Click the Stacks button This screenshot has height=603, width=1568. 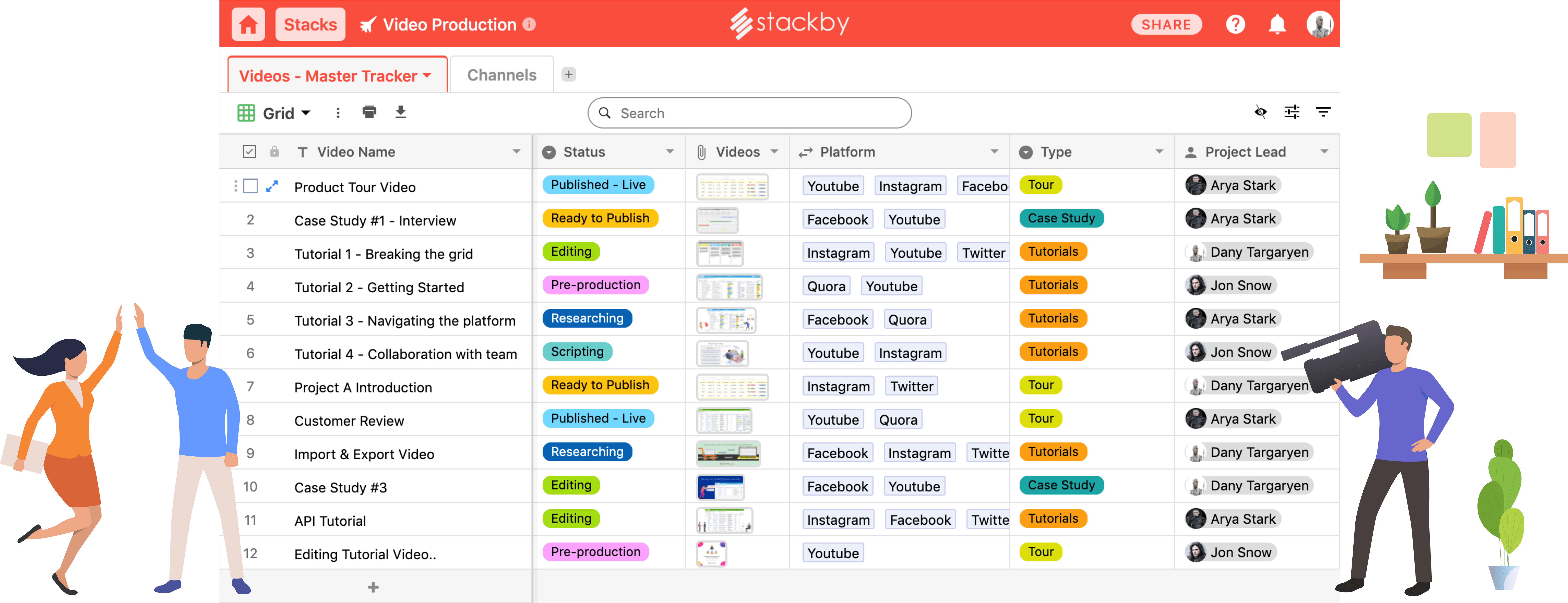coord(310,24)
